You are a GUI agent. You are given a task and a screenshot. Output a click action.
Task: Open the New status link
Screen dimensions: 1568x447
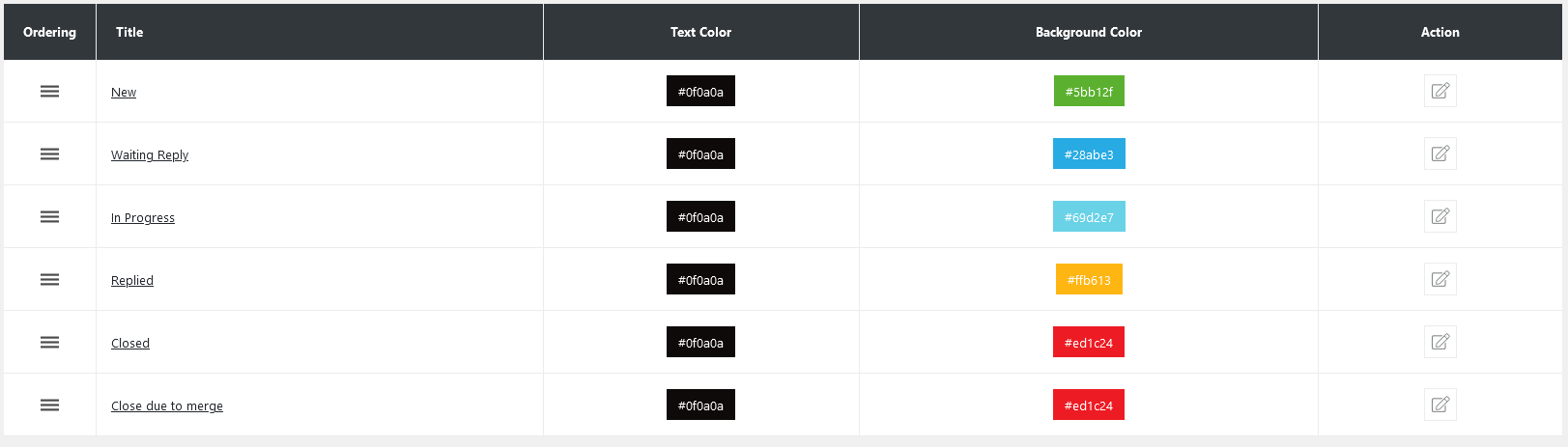[x=124, y=93]
